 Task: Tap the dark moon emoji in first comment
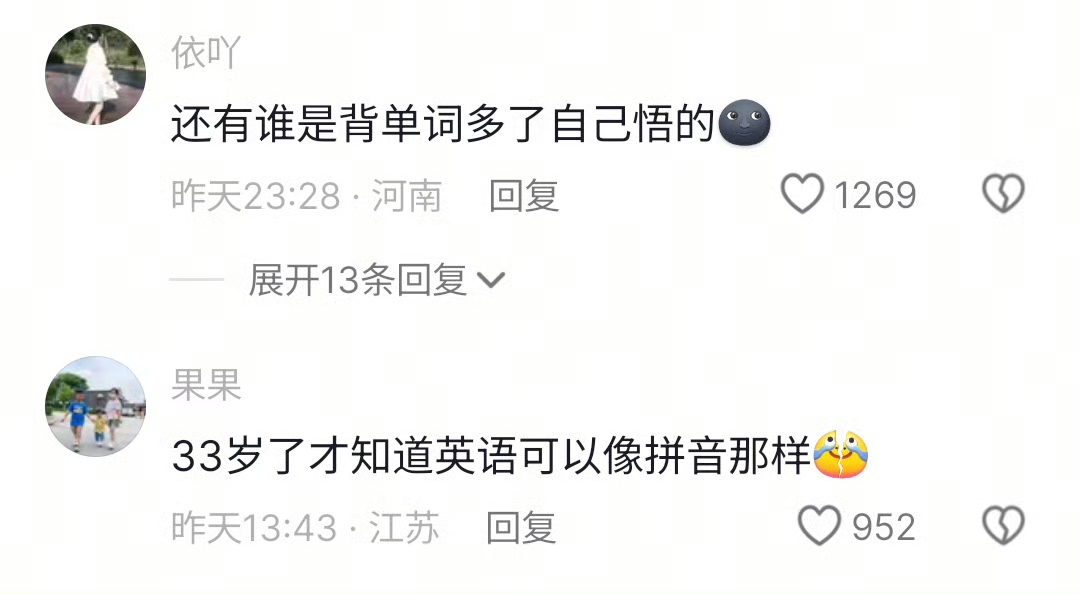(x=744, y=123)
